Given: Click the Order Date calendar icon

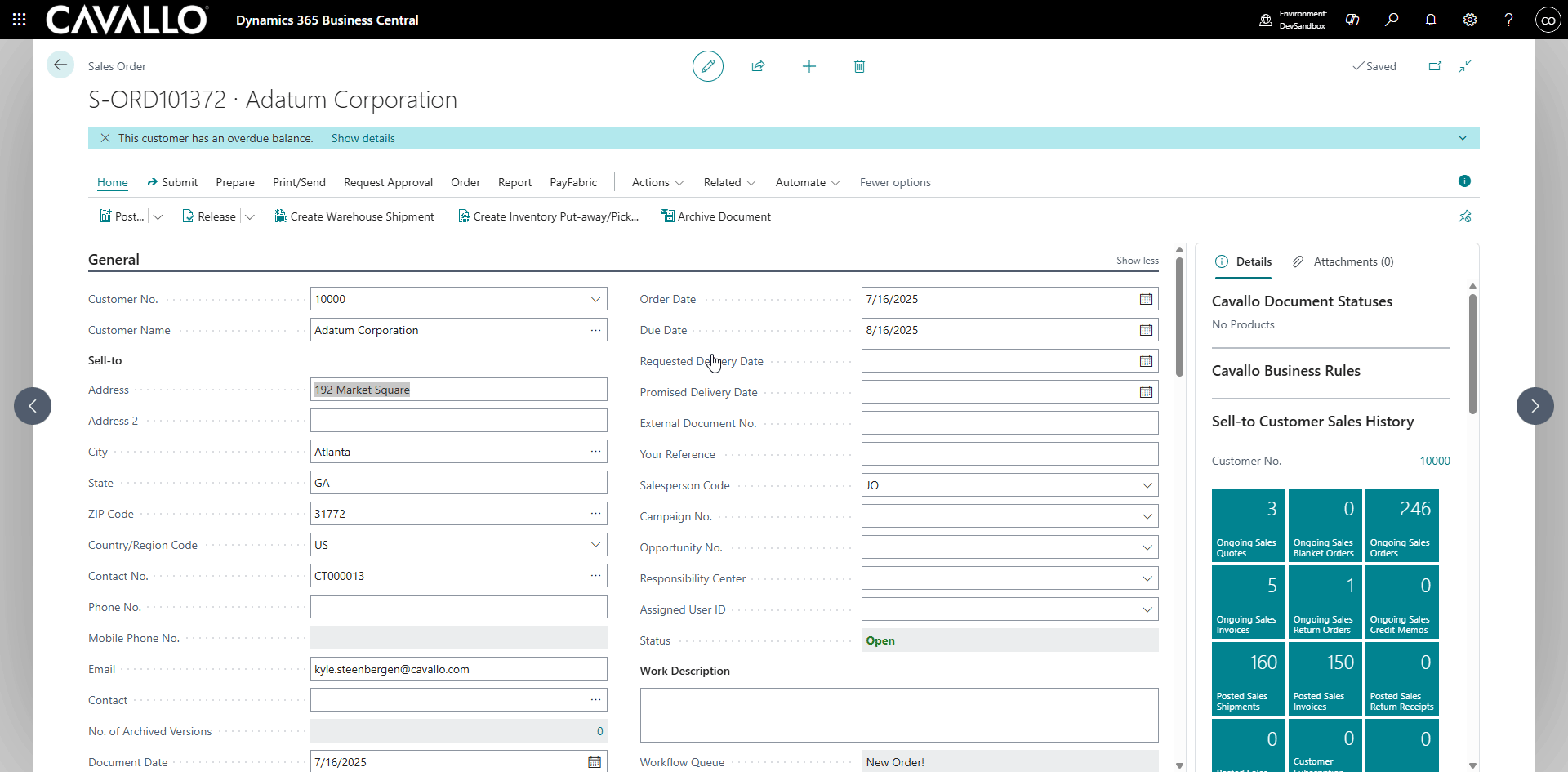Looking at the screenshot, I should point(1146,299).
